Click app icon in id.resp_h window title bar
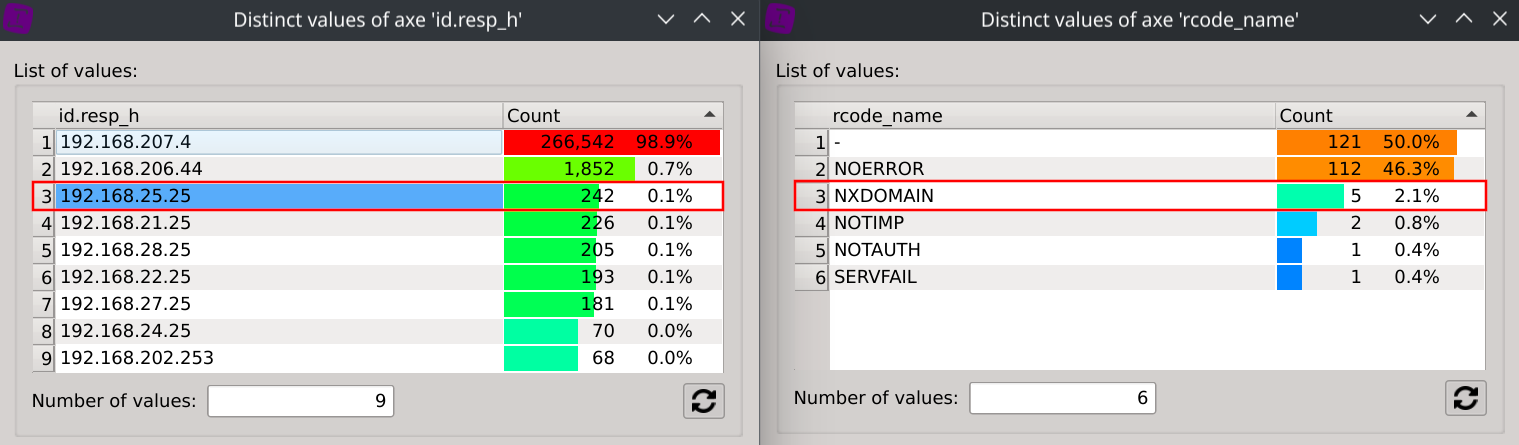 [20, 19]
